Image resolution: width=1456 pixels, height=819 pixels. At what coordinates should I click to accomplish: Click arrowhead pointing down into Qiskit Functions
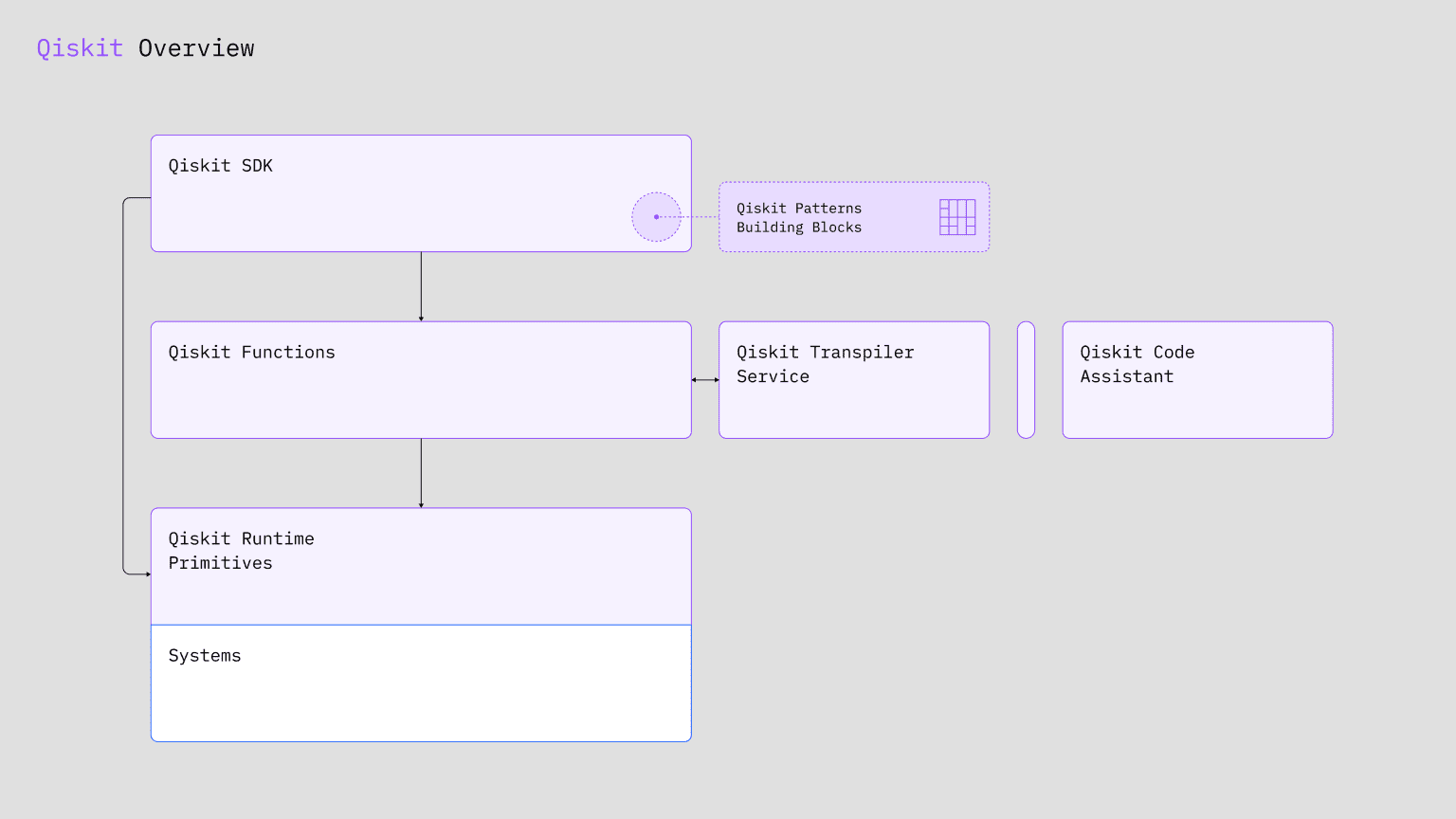pyautogui.click(x=421, y=318)
